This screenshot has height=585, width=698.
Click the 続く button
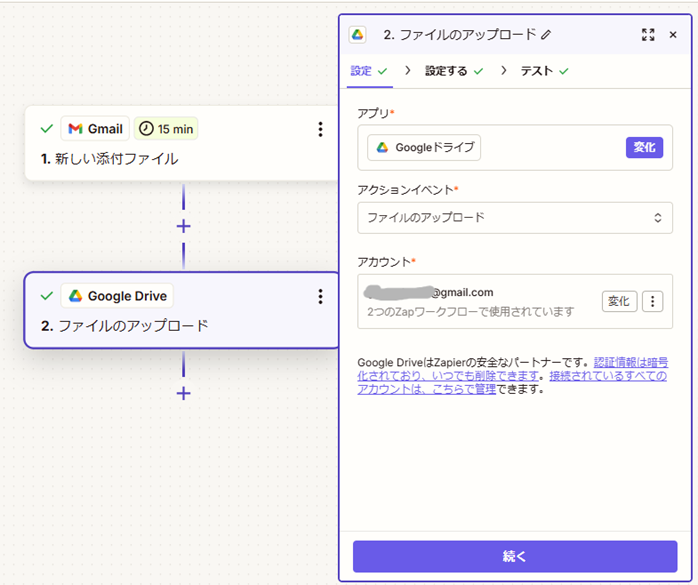click(515, 556)
